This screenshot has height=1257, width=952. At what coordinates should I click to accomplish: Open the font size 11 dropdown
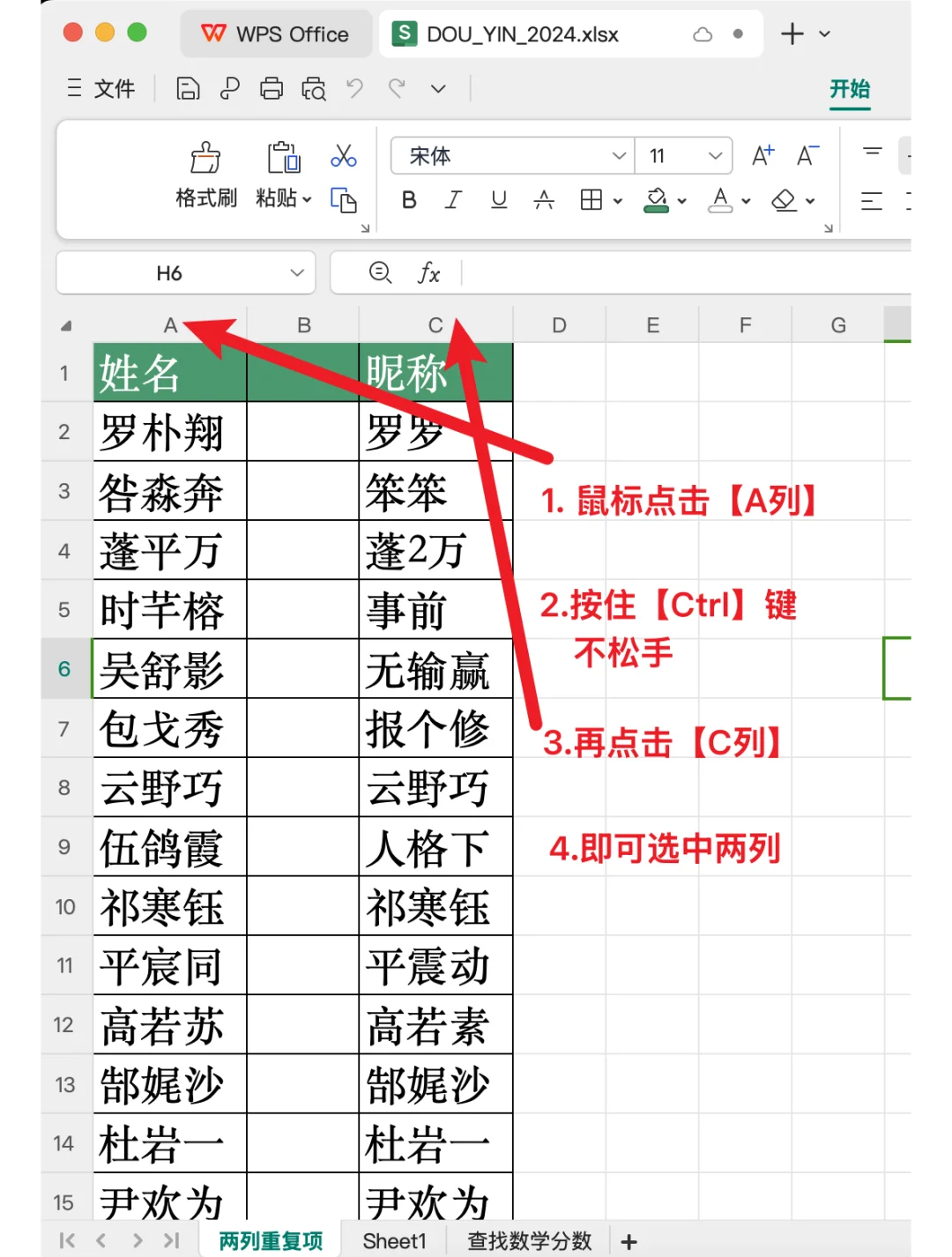coord(715,156)
